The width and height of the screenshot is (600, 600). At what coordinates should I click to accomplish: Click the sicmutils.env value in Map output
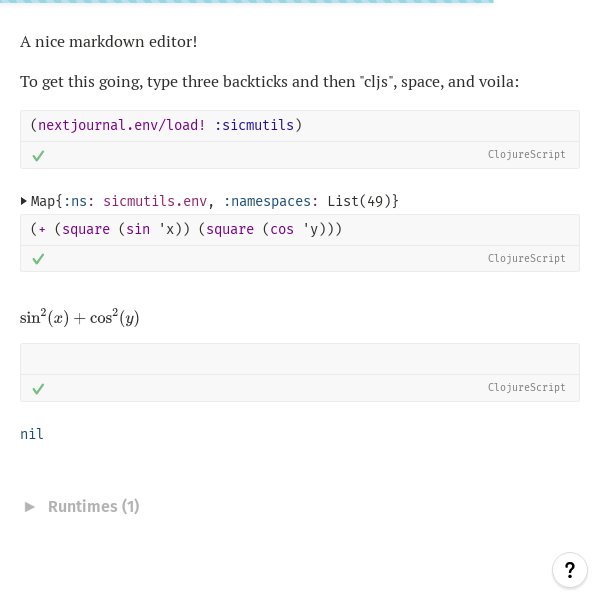155,201
